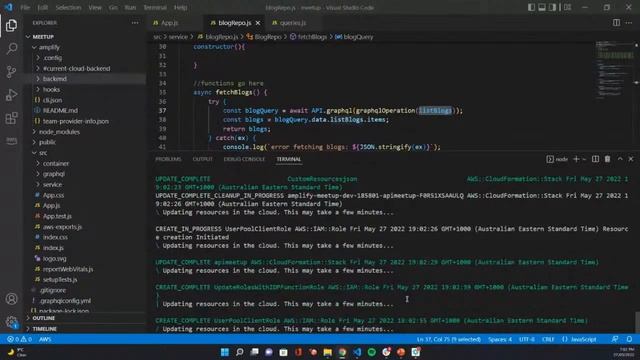Add a new terminal with plus icon

coord(576,159)
